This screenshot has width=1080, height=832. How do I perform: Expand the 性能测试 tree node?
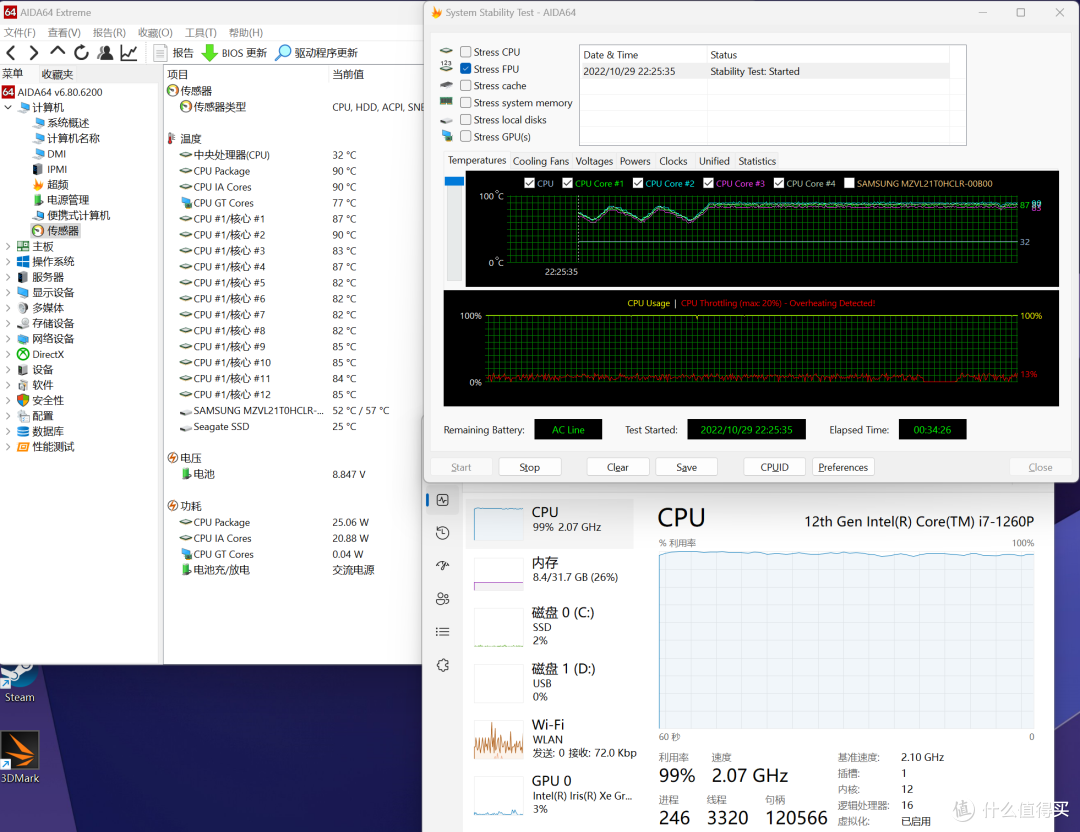[8, 447]
